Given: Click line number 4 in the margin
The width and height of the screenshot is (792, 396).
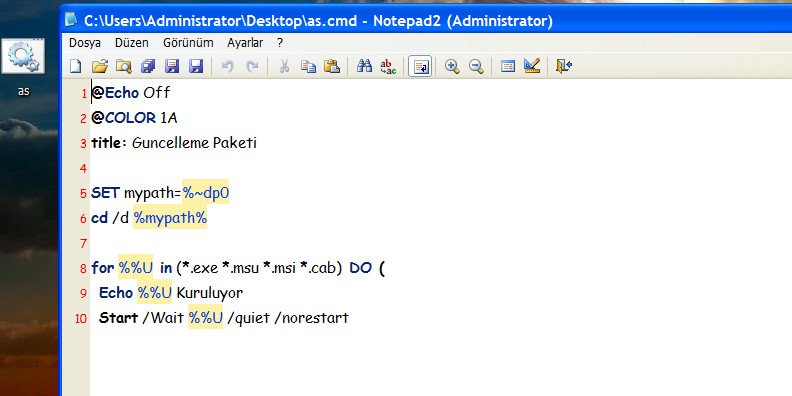Looking at the screenshot, I should coord(83,168).
